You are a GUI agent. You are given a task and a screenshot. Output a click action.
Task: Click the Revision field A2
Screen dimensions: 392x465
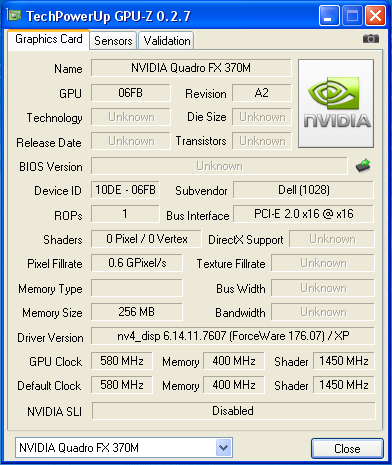coord(262,93)
